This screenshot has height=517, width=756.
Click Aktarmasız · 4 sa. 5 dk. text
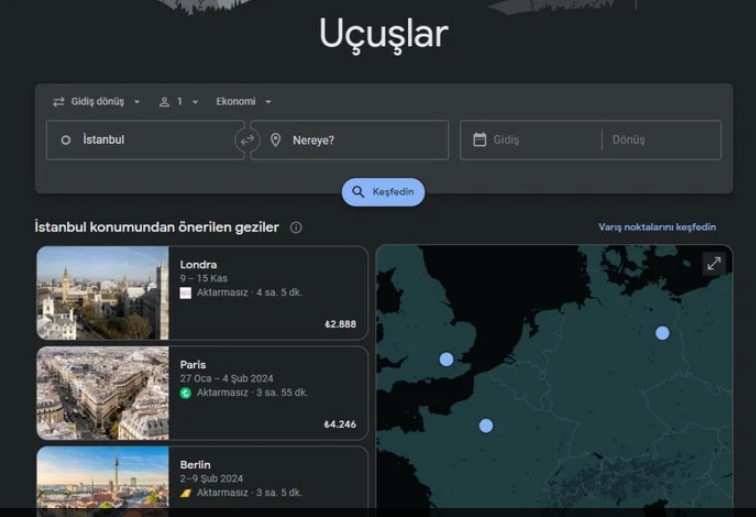click(x=249, y=293)
